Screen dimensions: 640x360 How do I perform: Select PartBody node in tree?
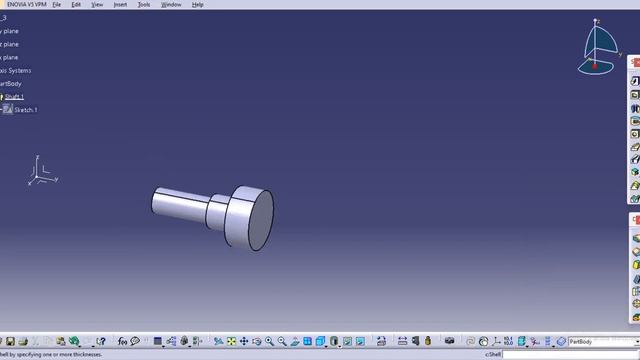tap(11, 84)
